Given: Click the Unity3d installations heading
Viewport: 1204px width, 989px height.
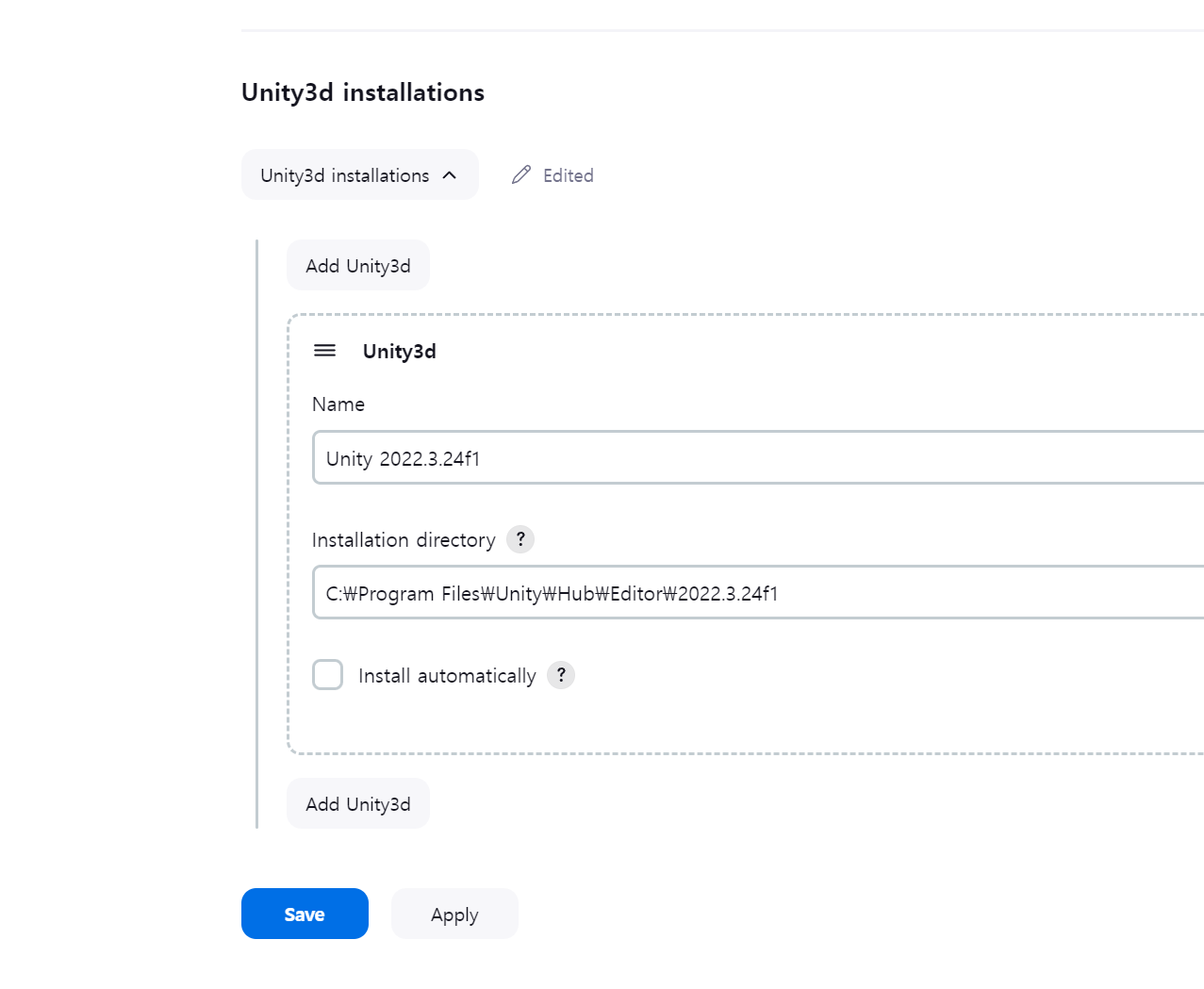Looking at the screenshot, I should (x=363, y=92).
